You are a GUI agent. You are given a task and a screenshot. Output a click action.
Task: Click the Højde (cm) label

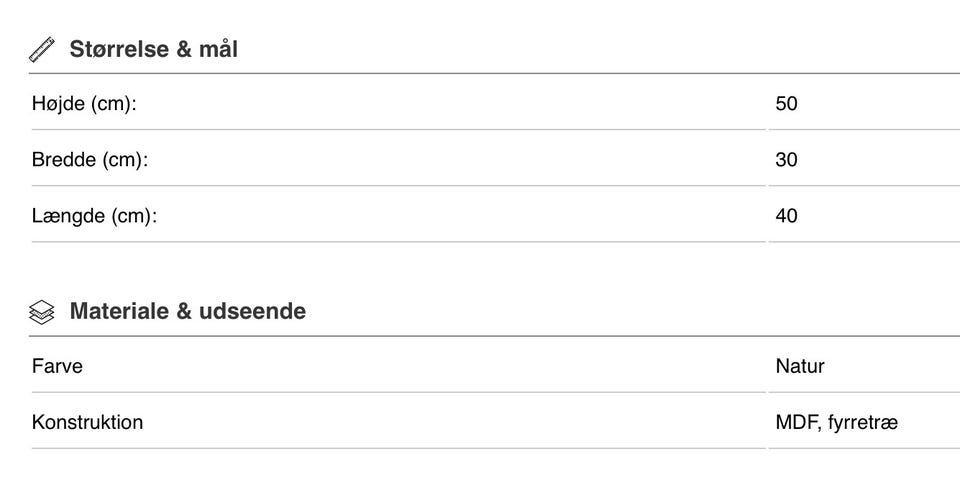click(84, 103)
